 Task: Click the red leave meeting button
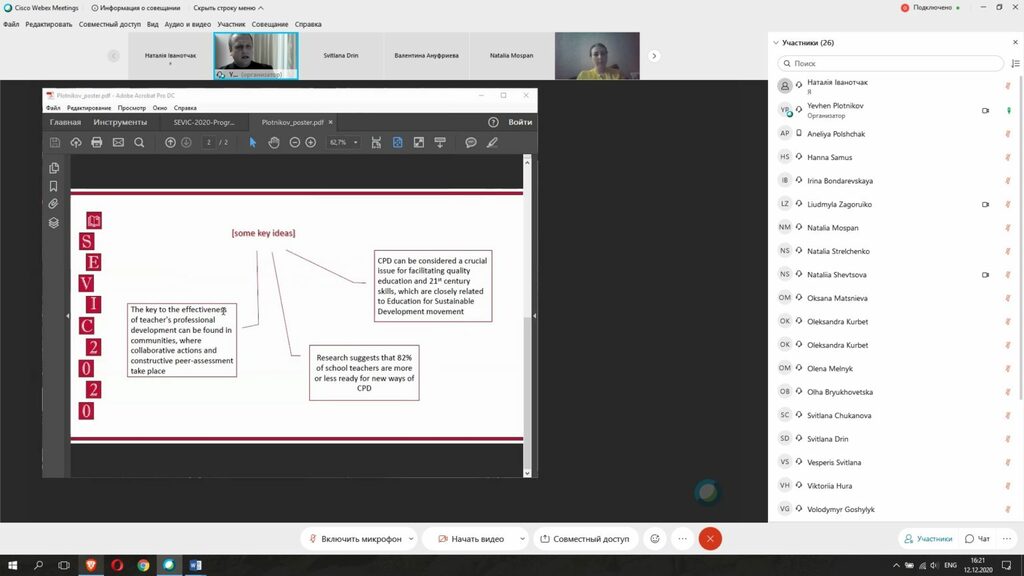pos(710,539)
